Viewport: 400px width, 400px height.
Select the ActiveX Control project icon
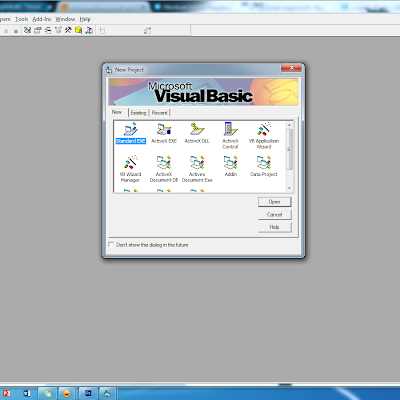click(230, 136)
